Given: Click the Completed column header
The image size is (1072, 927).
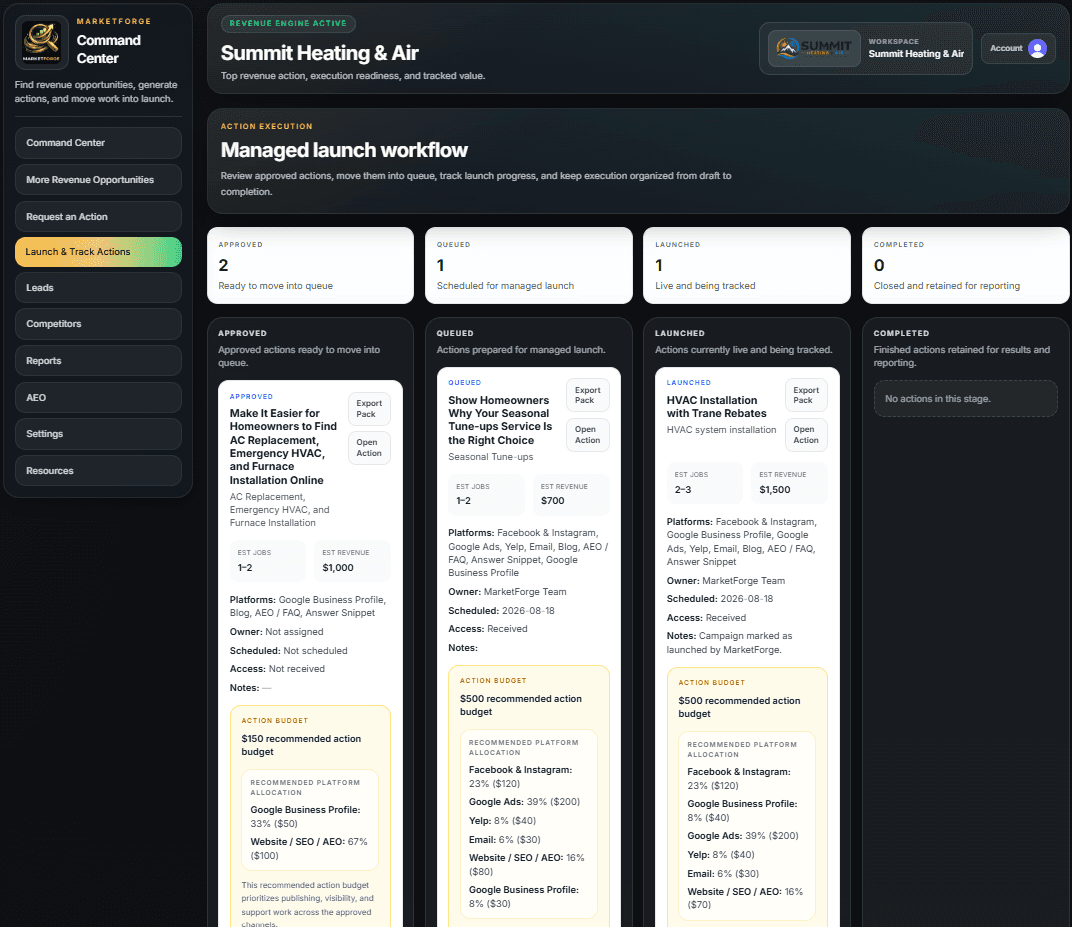Looking at the screenshot, I should pos(900,334).
